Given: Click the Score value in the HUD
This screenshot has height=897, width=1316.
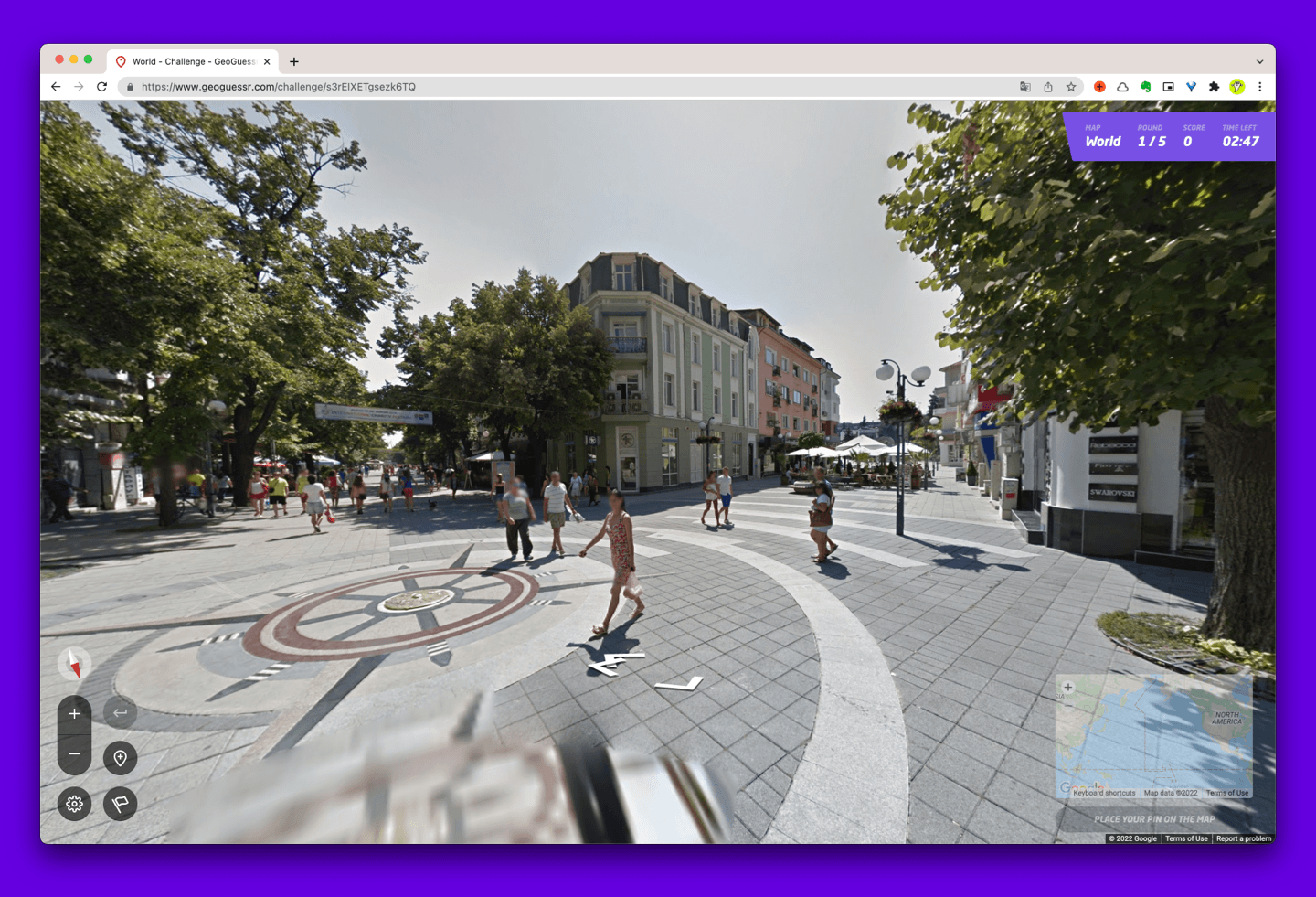Looking at the screenshot, I should click(x=1187, y=142).
